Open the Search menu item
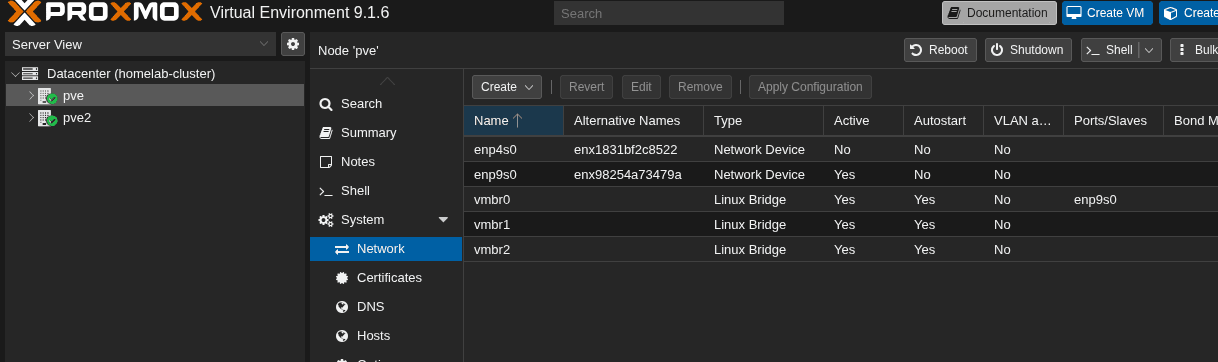 (x=386, y=104)
